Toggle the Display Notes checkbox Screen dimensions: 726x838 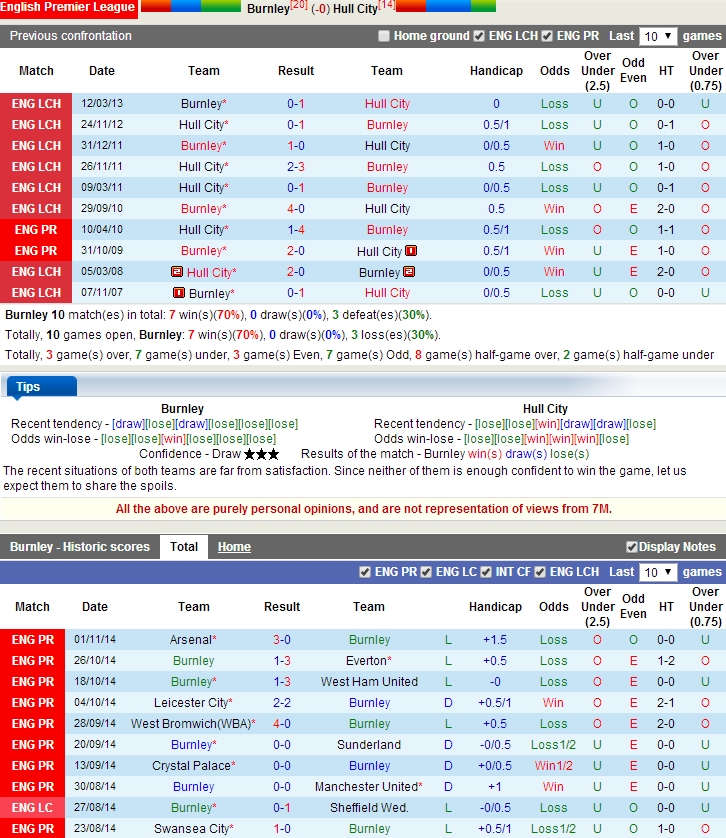[632, 547]
